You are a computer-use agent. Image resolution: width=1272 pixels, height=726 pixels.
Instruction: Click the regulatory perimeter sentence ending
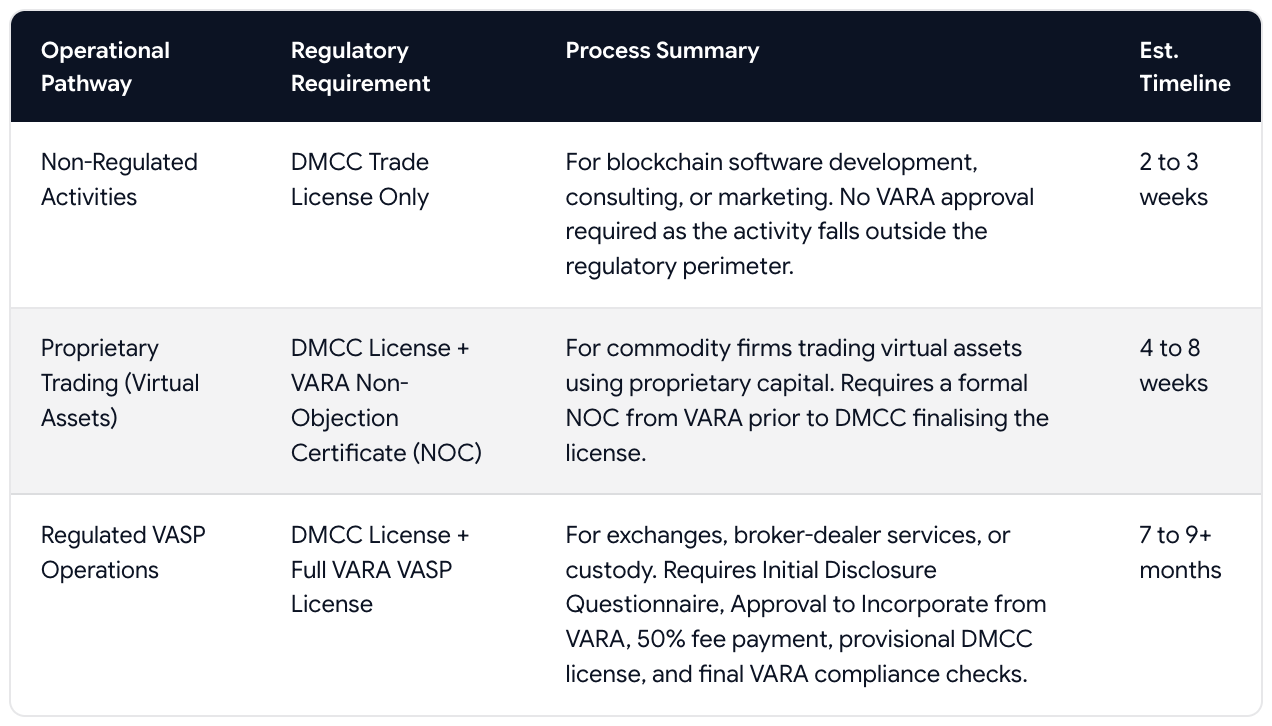click(x=679, y=266)
